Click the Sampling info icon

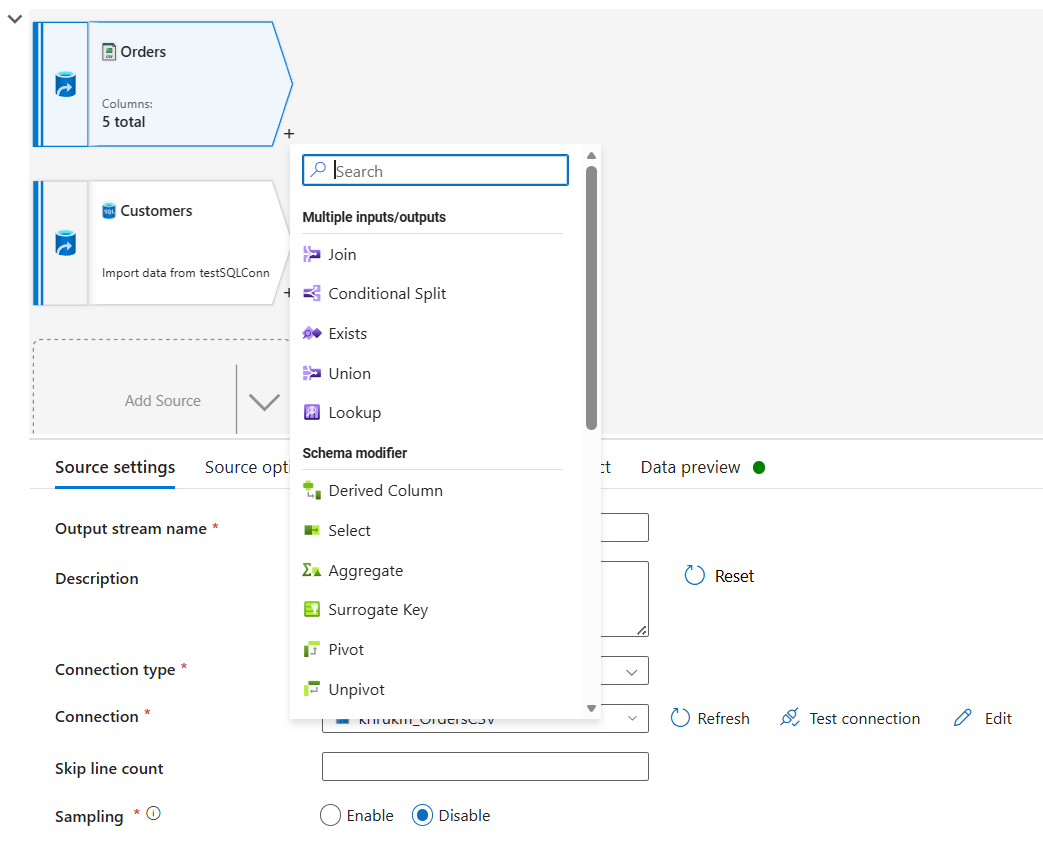154,813
